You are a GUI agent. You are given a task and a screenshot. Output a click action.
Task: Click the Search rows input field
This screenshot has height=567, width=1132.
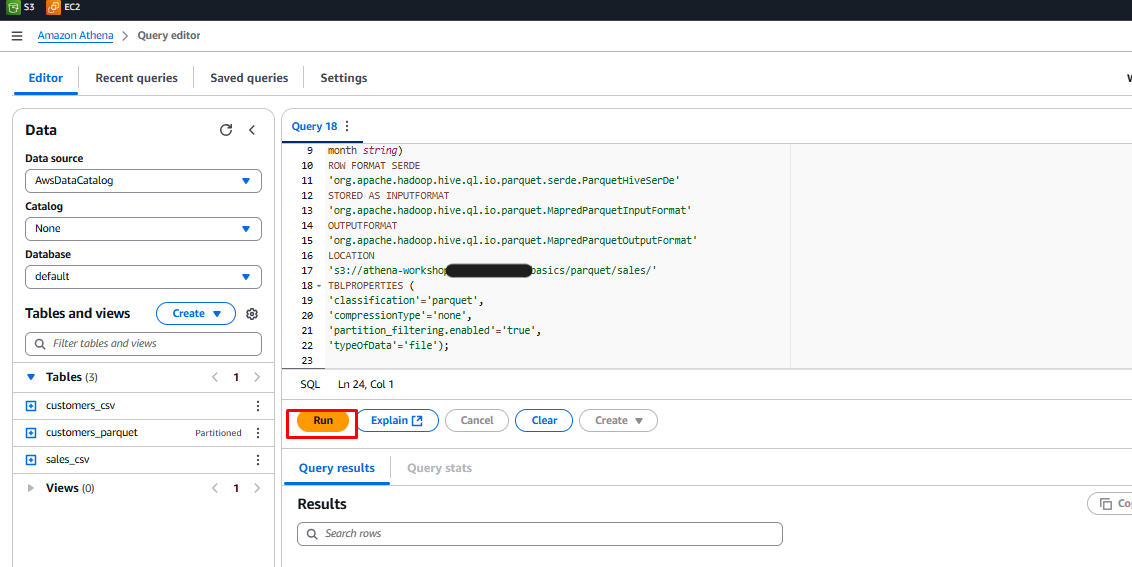(540, 534)
